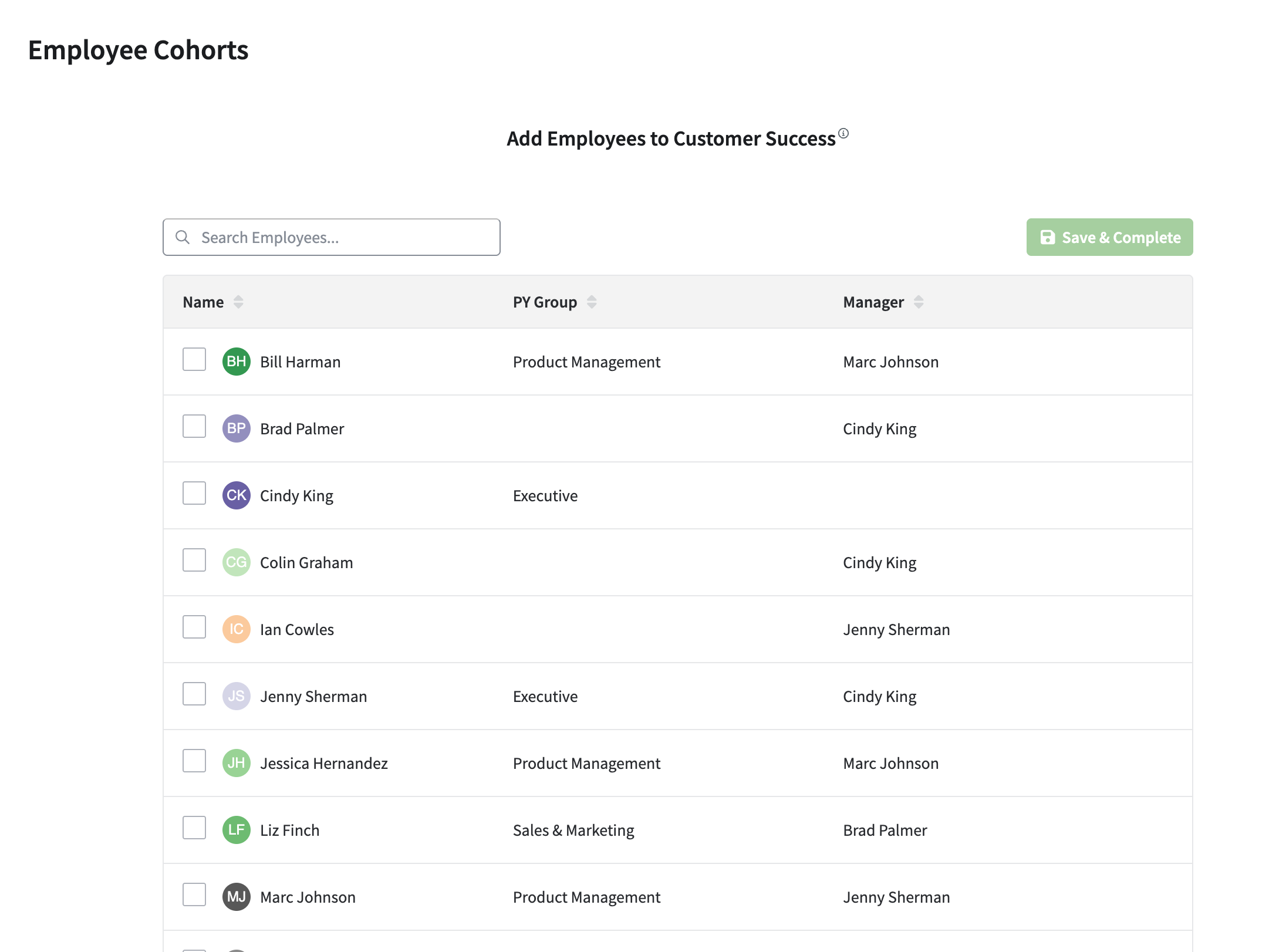1269x952 pixels.
Task: Click the info icon beside Customer Success heading
Action: coord(843,133)
